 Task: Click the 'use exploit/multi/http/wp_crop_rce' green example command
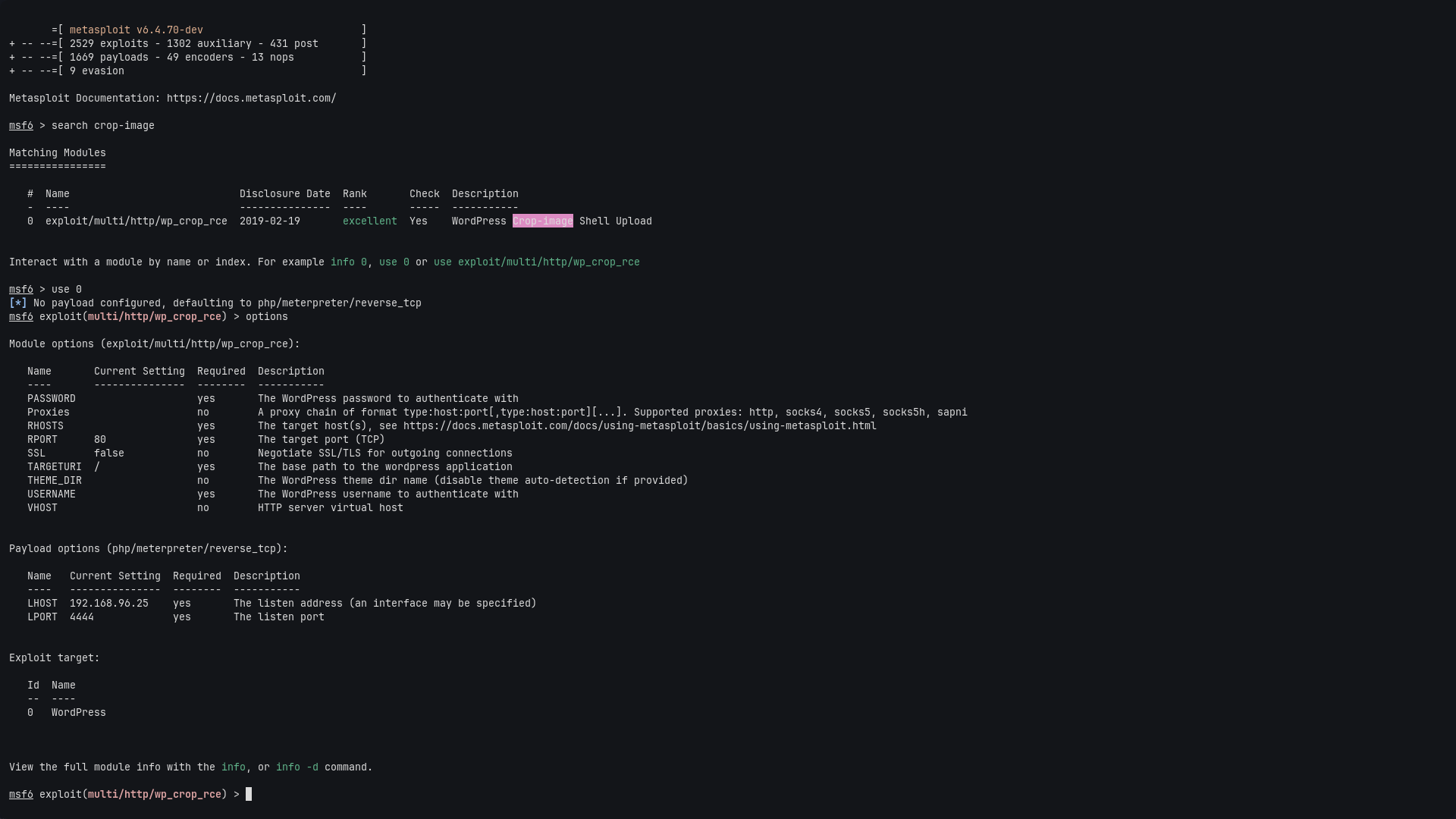click(536, 262)
